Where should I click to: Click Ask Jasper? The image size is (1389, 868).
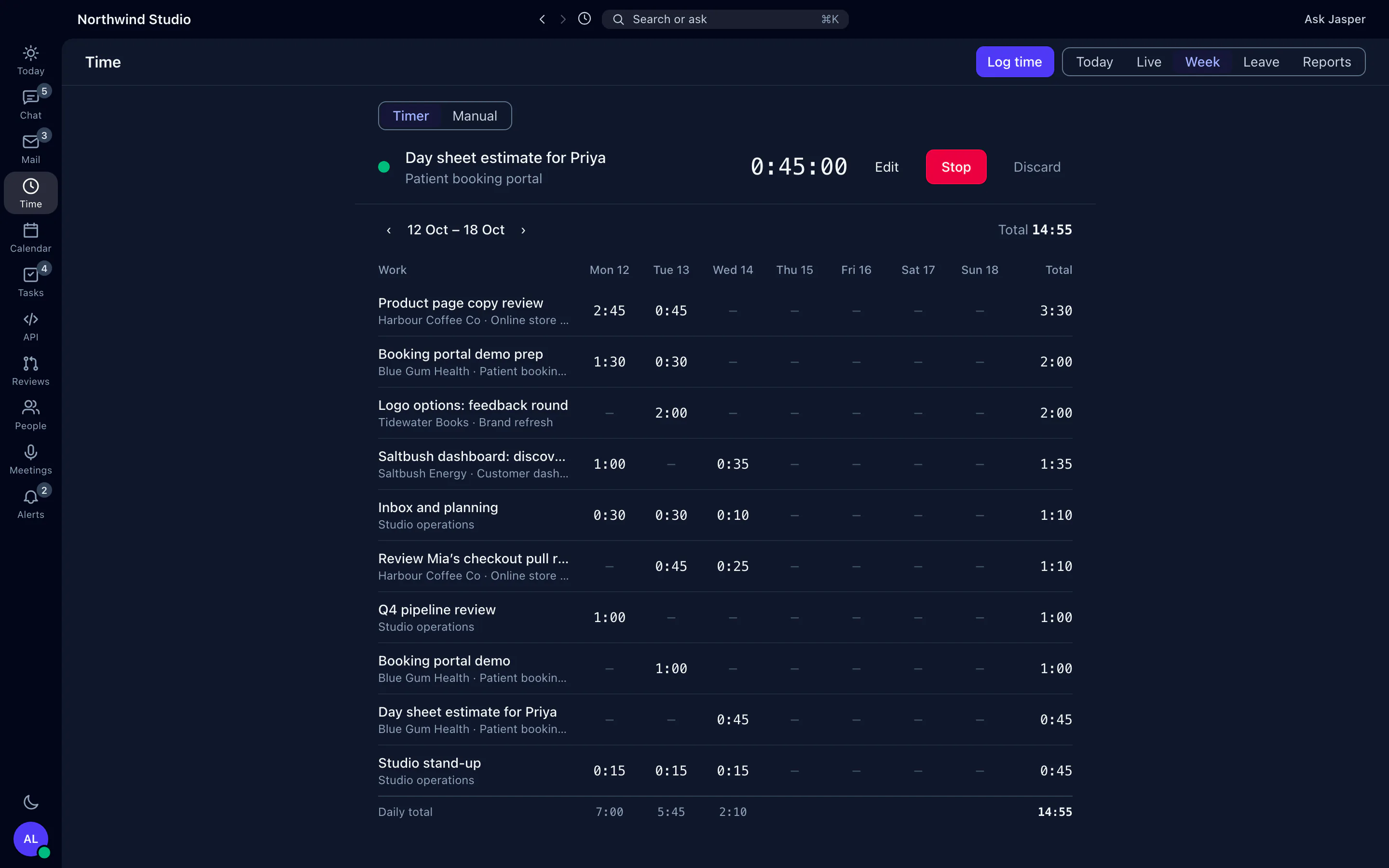1335,19
